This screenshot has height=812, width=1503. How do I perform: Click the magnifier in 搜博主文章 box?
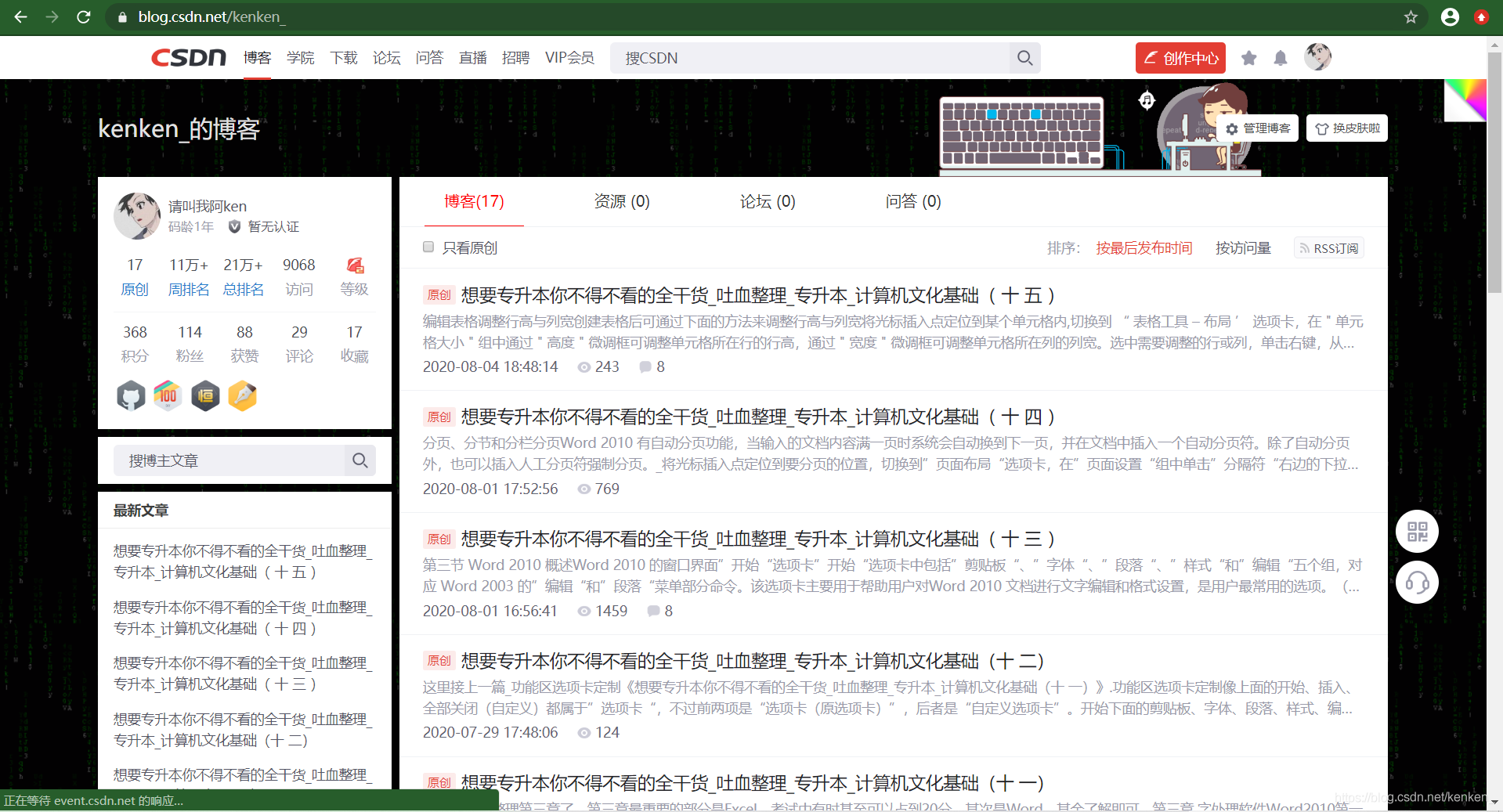coord(360,460)
